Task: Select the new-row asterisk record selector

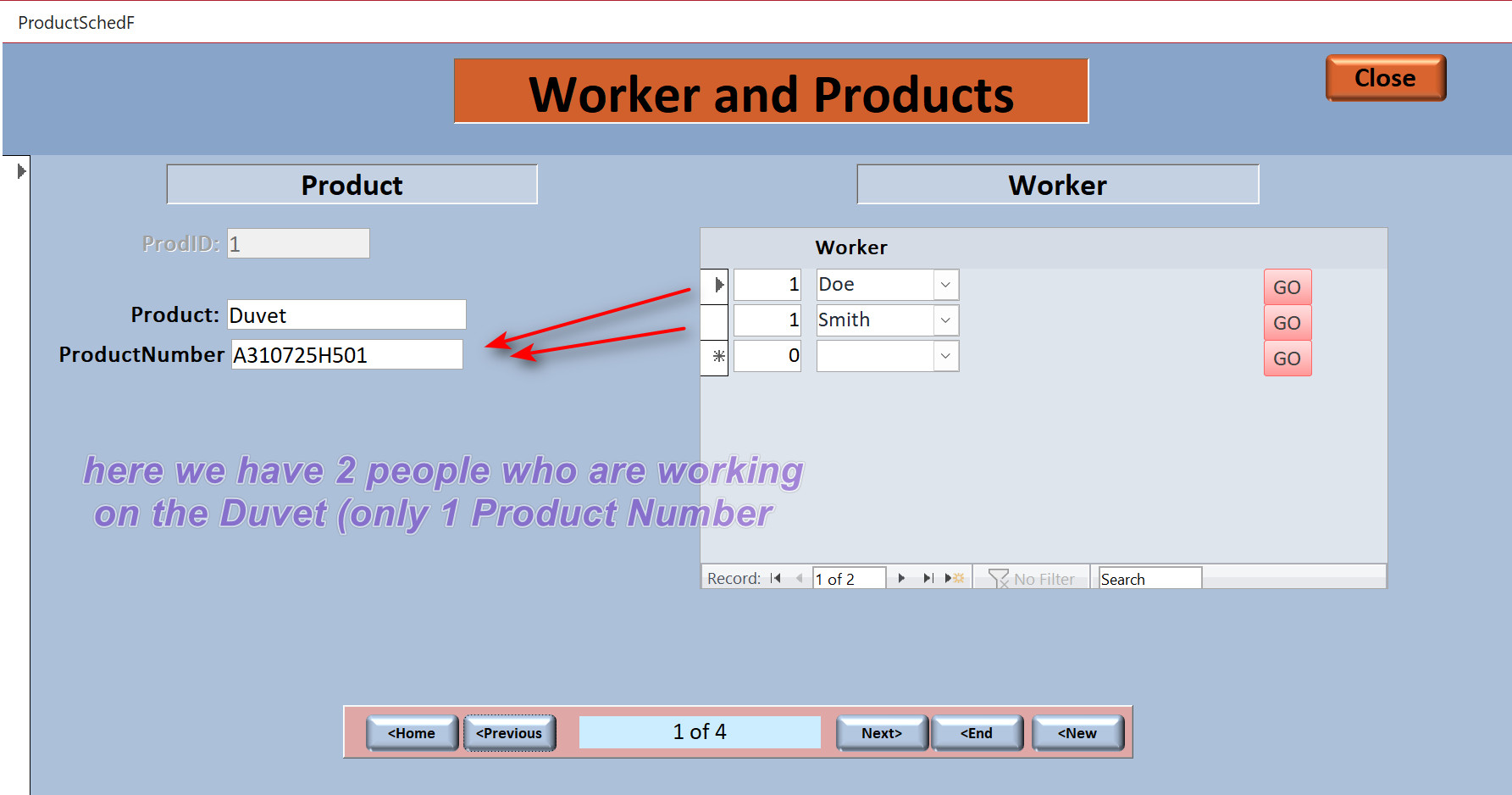Action: click(715, 357)
